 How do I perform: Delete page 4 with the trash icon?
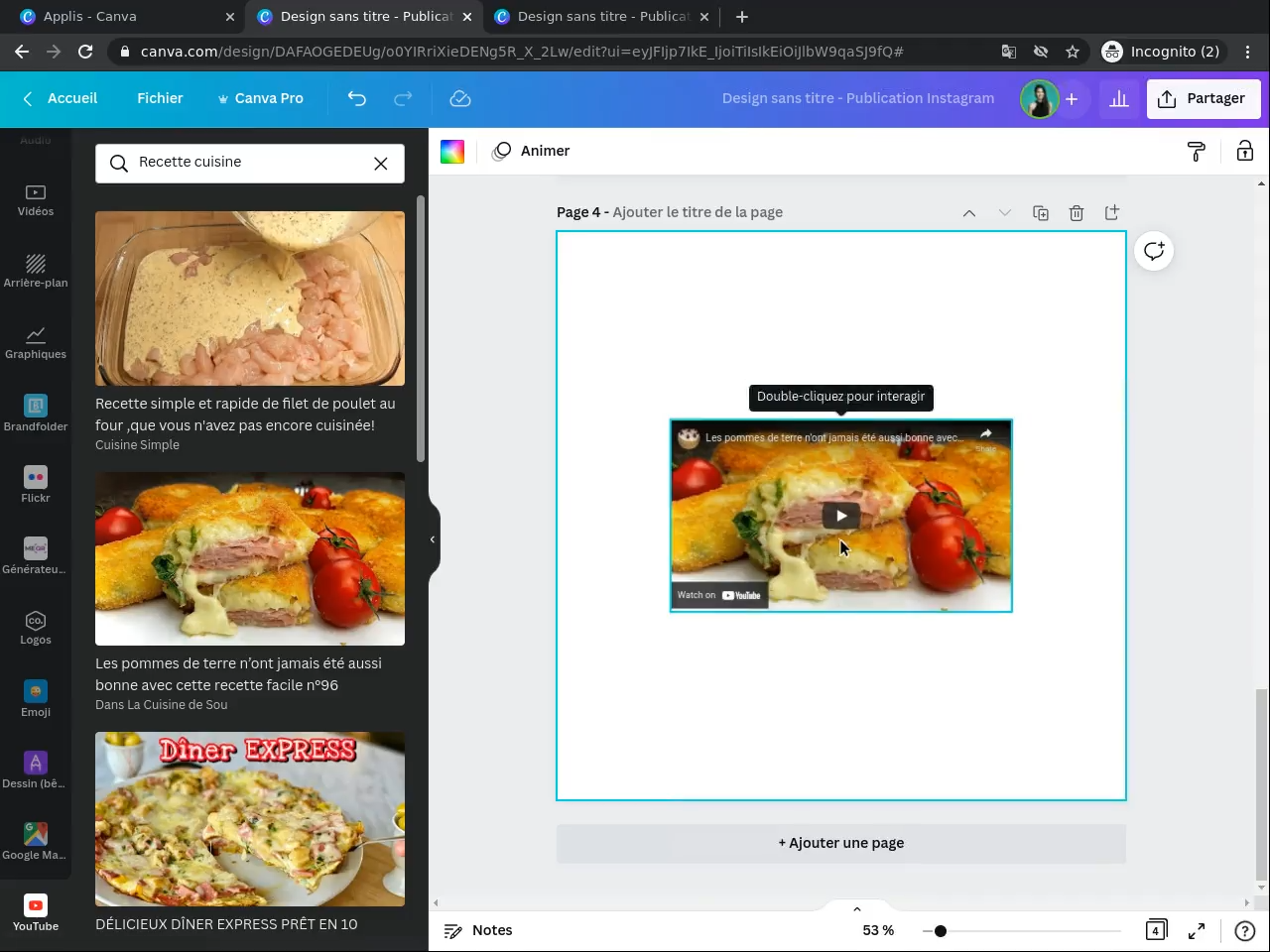(1077, 212)
